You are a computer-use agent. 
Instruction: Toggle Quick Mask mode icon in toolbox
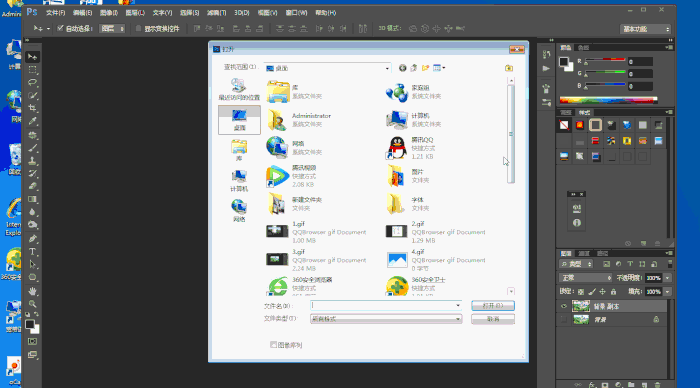32,342
